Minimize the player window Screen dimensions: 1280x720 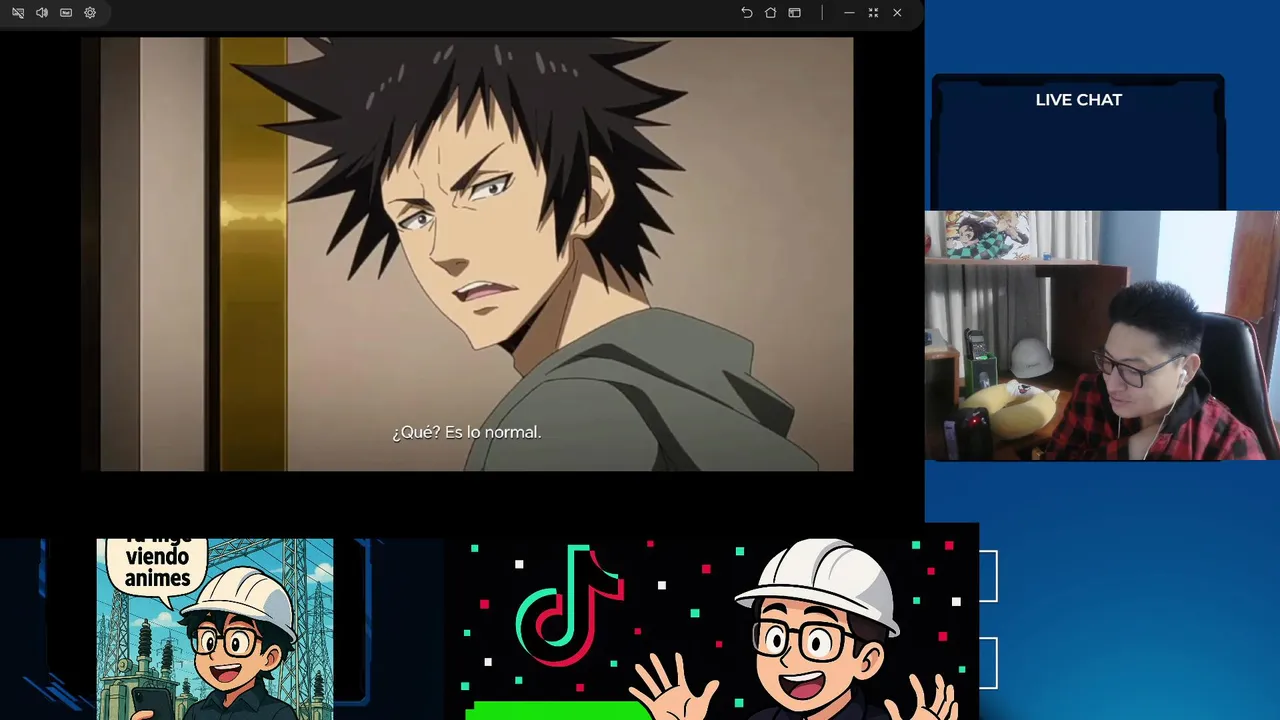point(849,13)
